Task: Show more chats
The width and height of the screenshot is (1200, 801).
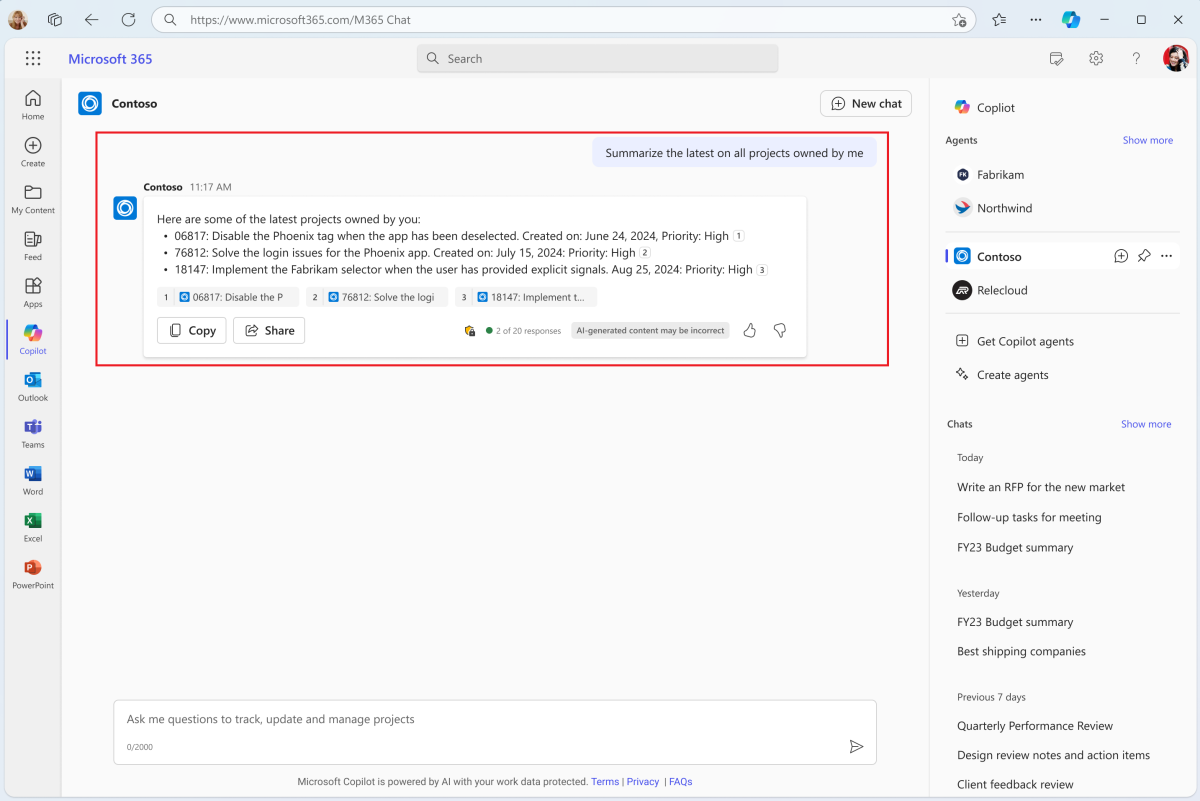Action: 1146,424
